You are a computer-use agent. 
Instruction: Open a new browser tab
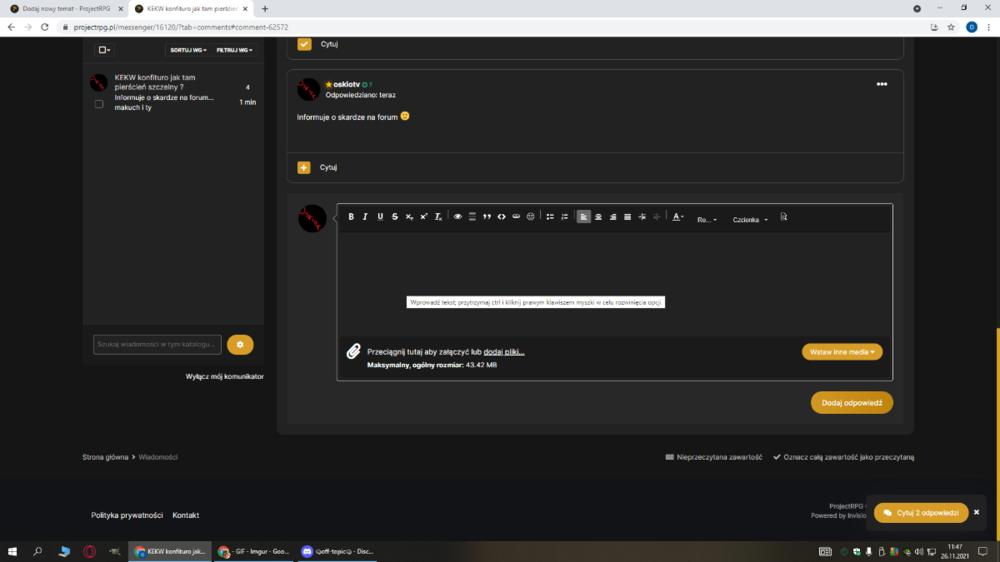pos(265,9)
